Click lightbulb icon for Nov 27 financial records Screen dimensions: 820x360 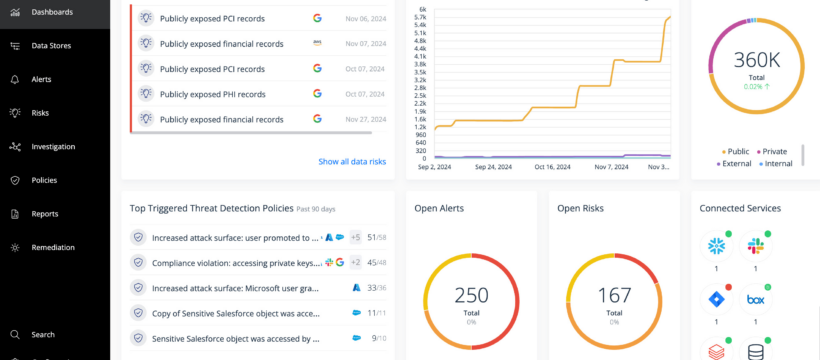(146, 119)
